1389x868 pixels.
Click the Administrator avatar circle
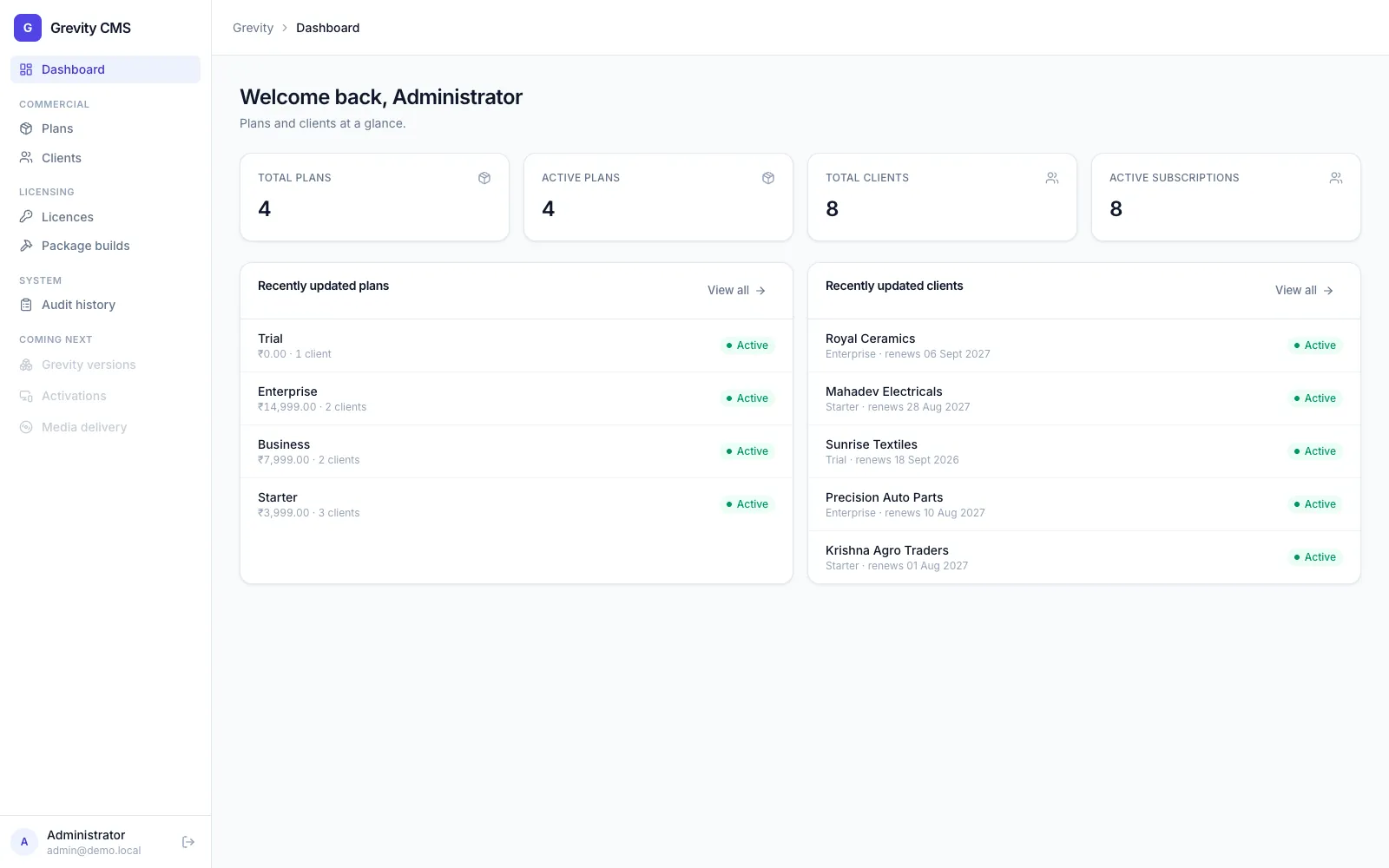coord(24,842)
